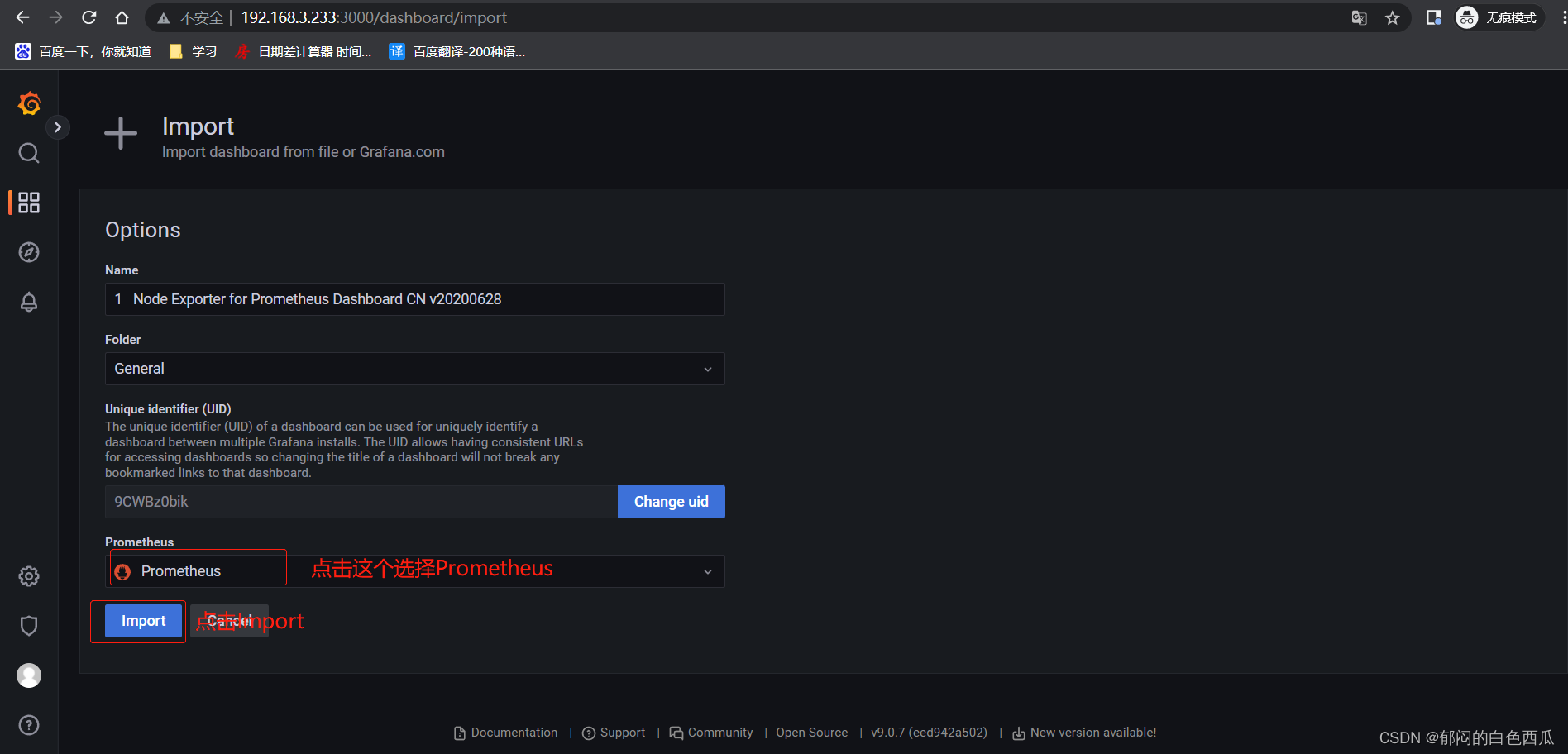Open the Explore compass icon
This screenshot has height=754, width=1568.
(x=29, y=252)
